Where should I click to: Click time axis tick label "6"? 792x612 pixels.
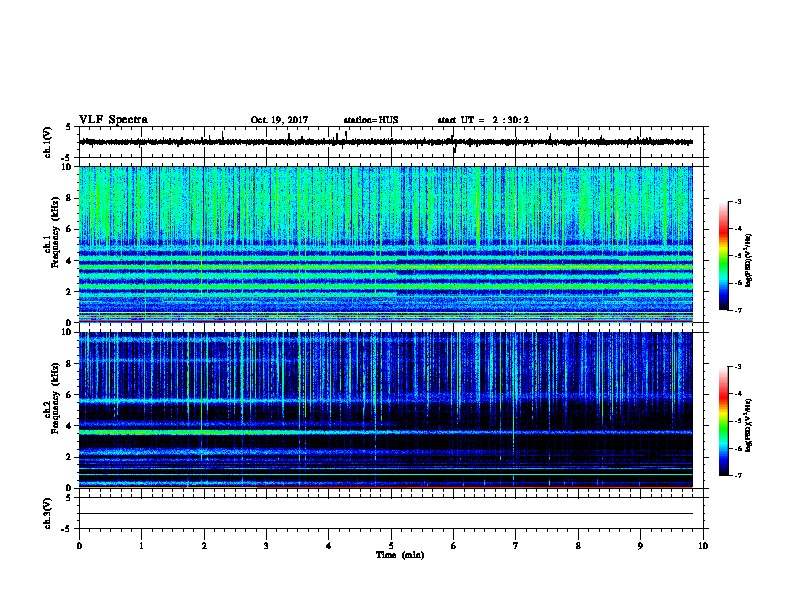[x=454, y=545]
